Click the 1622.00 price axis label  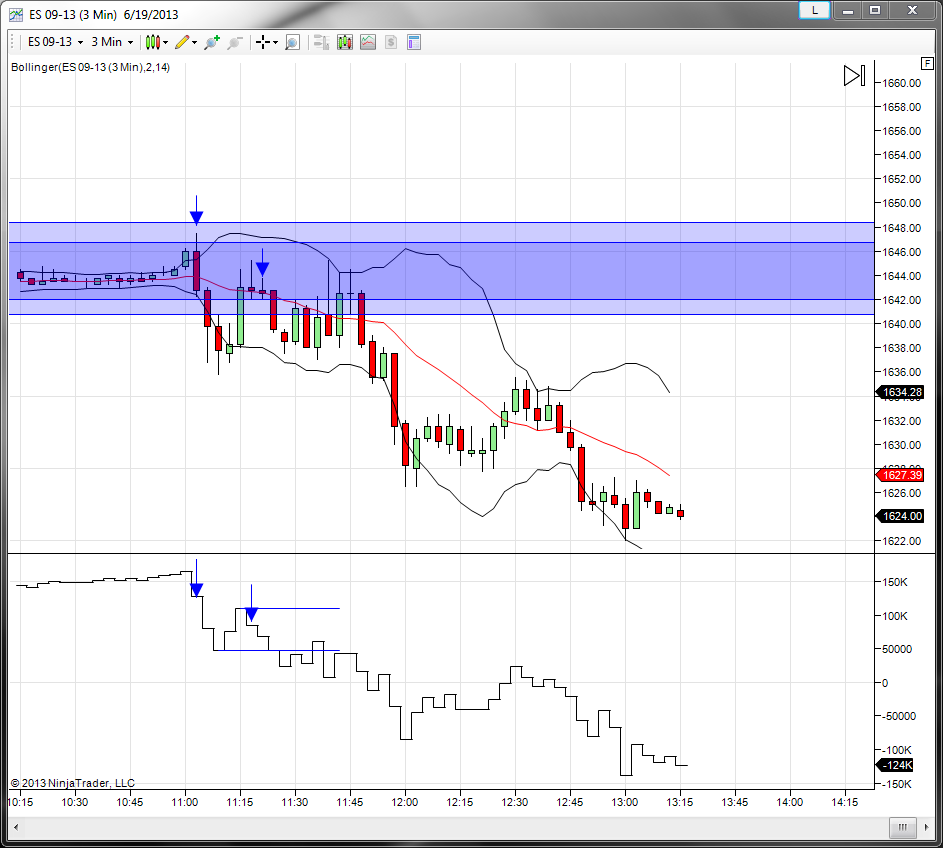pyautogui.click(x=902, y=541)
